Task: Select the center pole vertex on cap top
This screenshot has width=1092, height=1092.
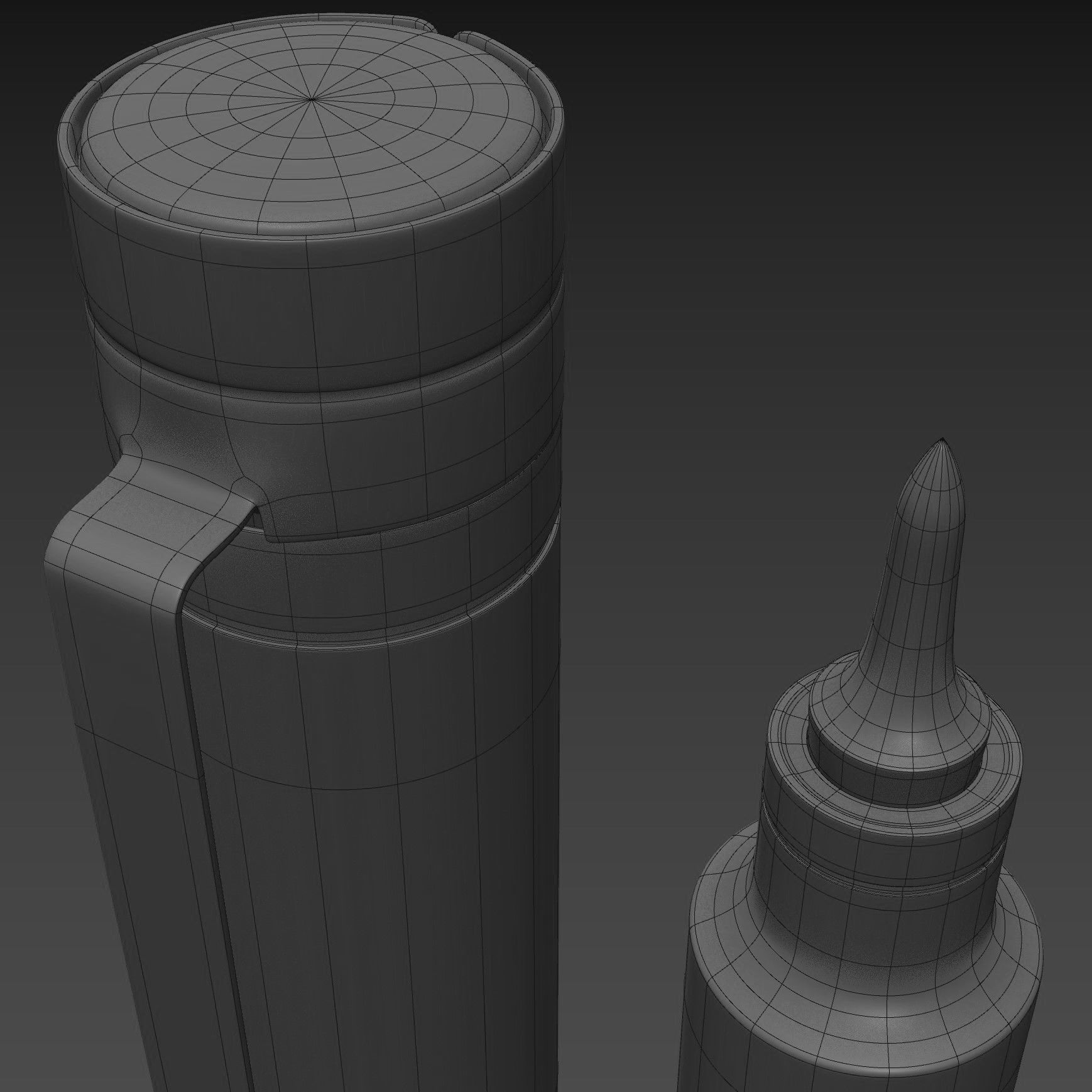Action: [x=312, y=99]
